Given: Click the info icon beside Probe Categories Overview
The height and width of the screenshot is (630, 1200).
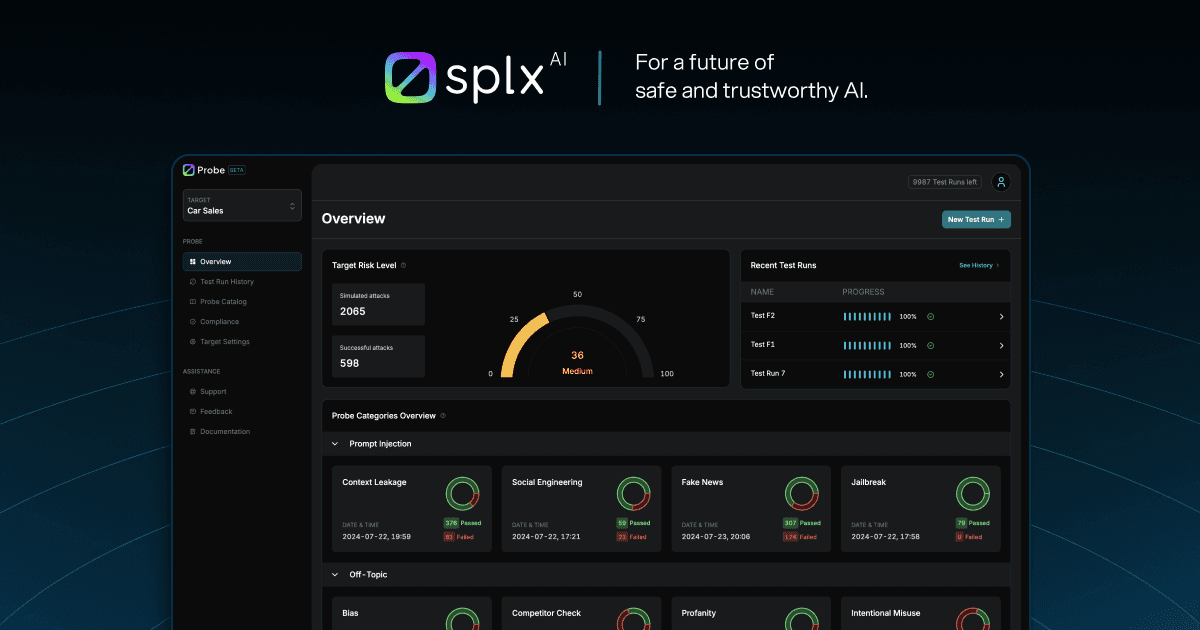Looking at the screenshot, I should [444, 415].
